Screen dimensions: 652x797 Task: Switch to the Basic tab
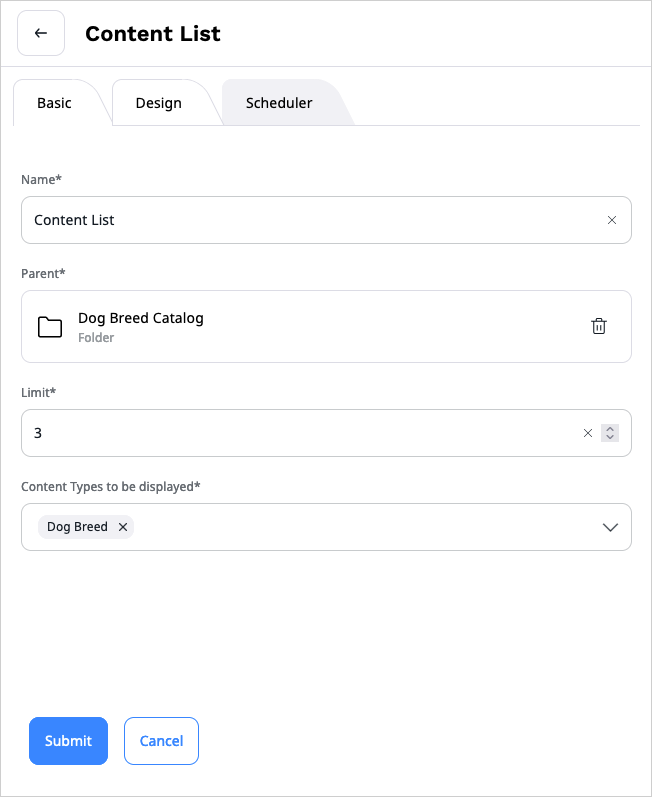coord(54,103)
